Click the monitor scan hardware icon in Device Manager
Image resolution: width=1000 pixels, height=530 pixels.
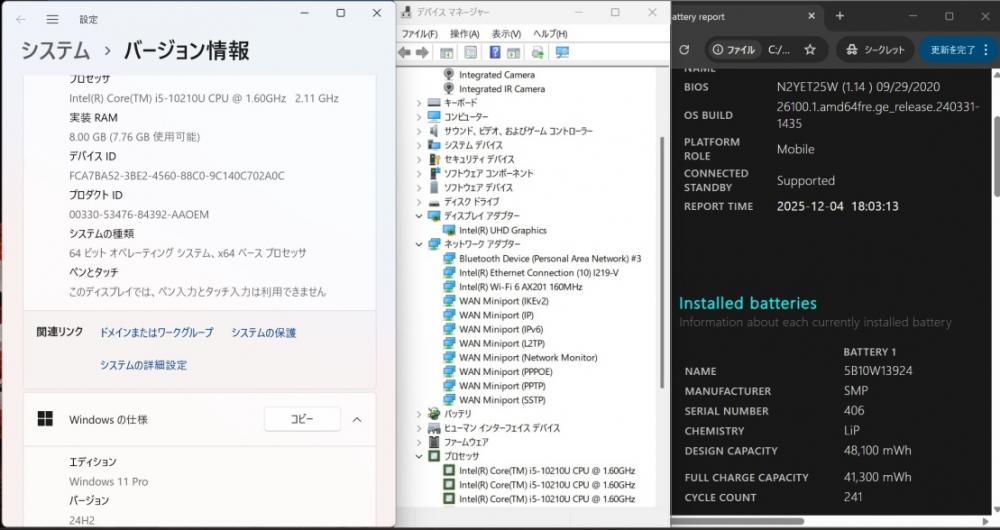[562, 52]
